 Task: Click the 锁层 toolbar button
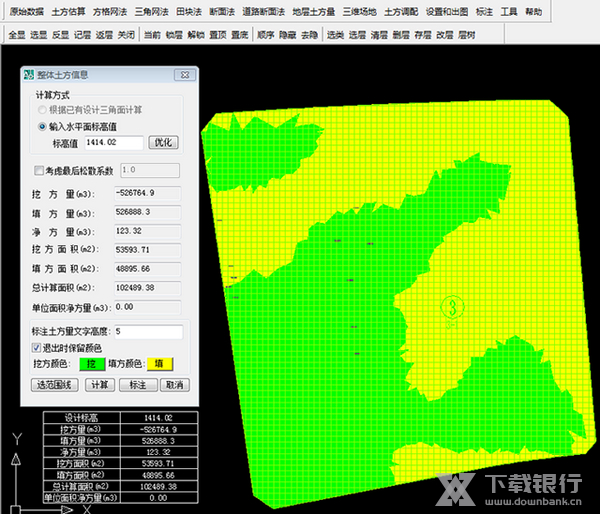click(173, 34)
